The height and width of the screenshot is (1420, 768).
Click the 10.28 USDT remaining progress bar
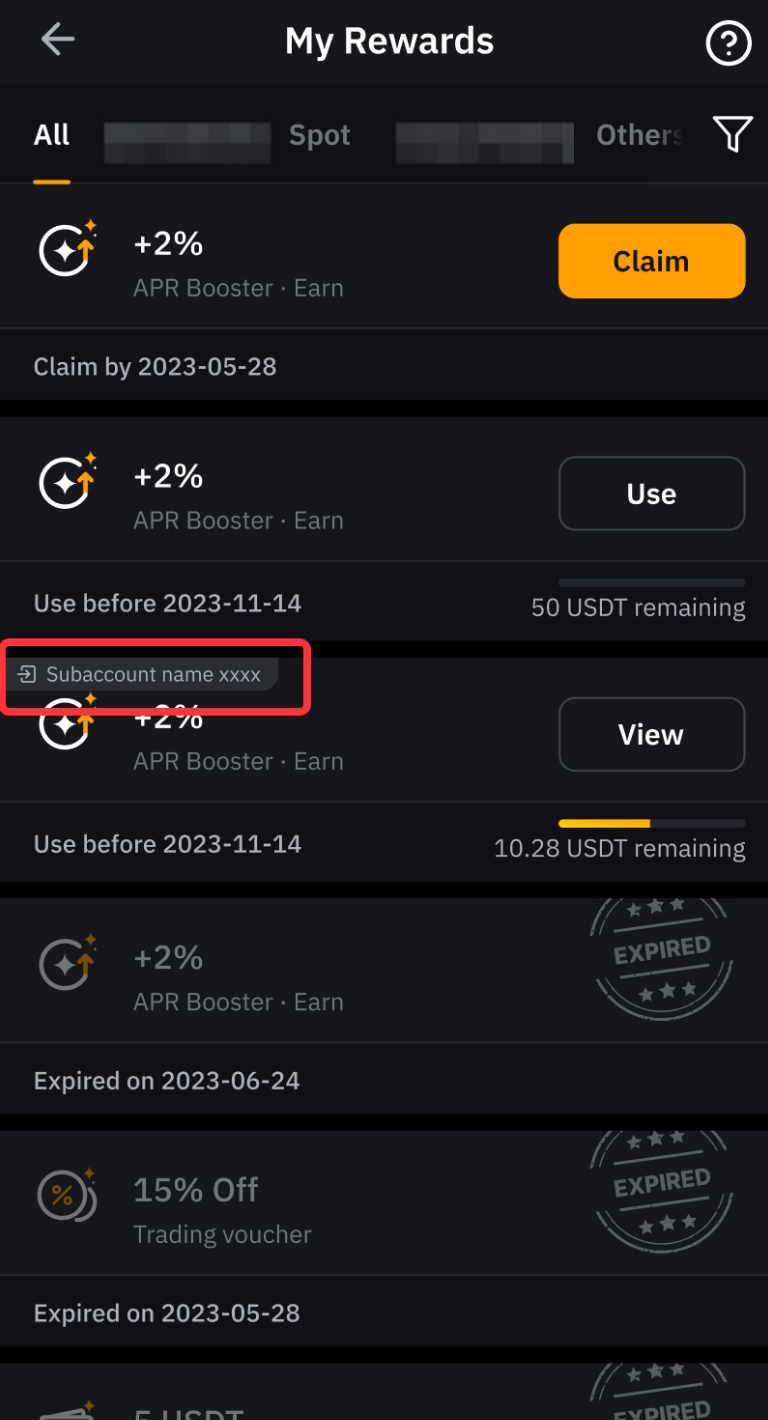(x=652, y=824)
